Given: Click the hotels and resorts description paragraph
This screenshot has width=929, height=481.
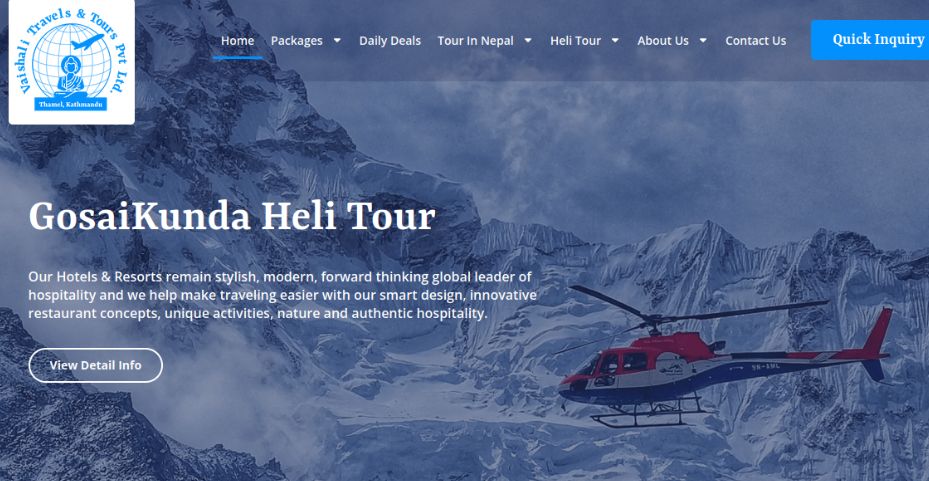Looking at the screenshot, I should tap(283, 295).
